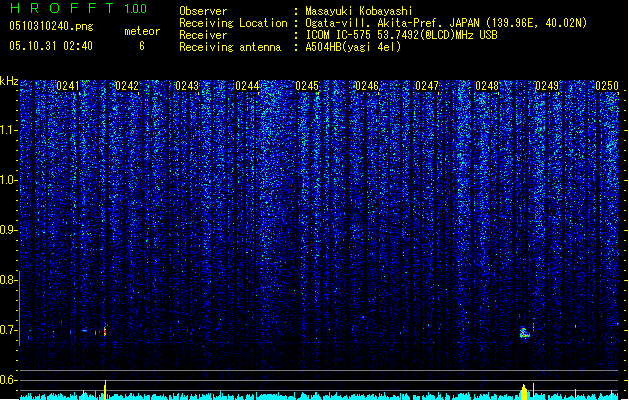Viewport: 629px width, 400px height.
Task: Click the 0247 time marker
Action: (427, 86)
